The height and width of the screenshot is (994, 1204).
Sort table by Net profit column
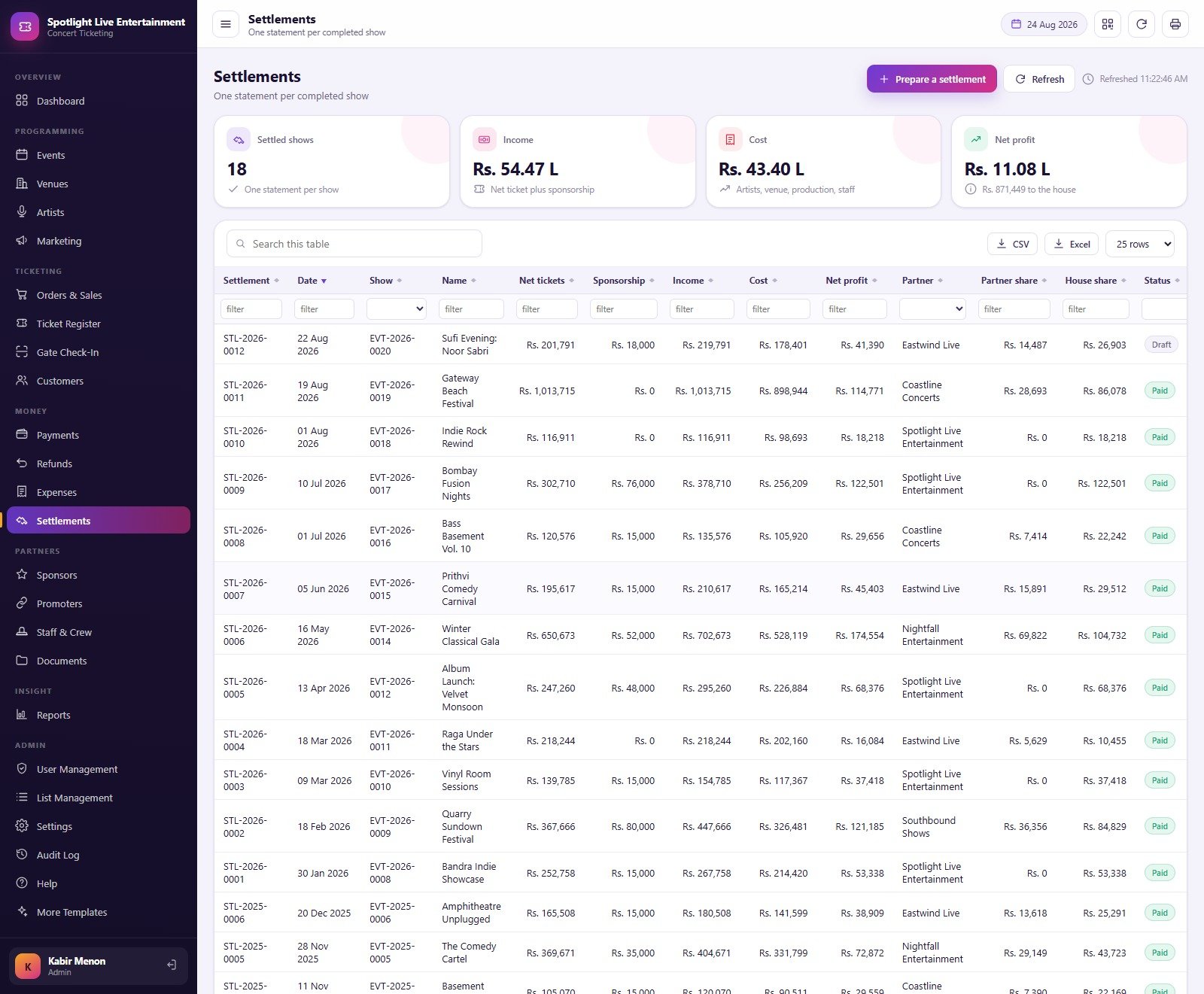tap(851, 281)
